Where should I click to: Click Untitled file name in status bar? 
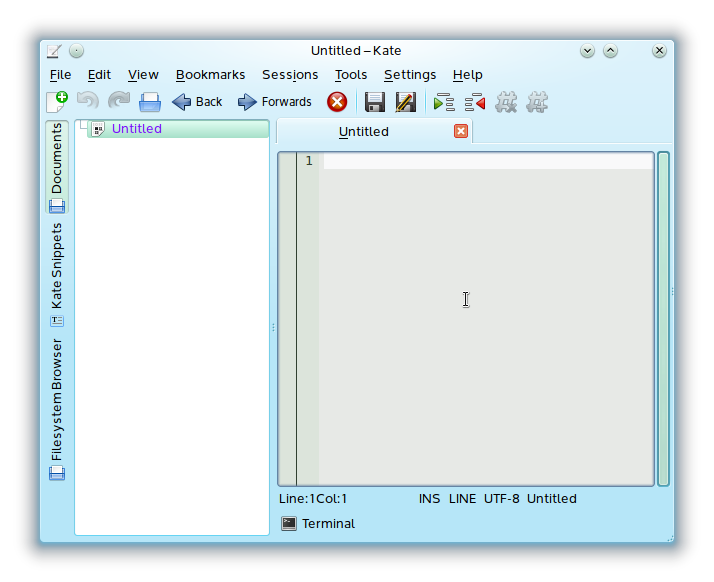[x=551, y=499]
